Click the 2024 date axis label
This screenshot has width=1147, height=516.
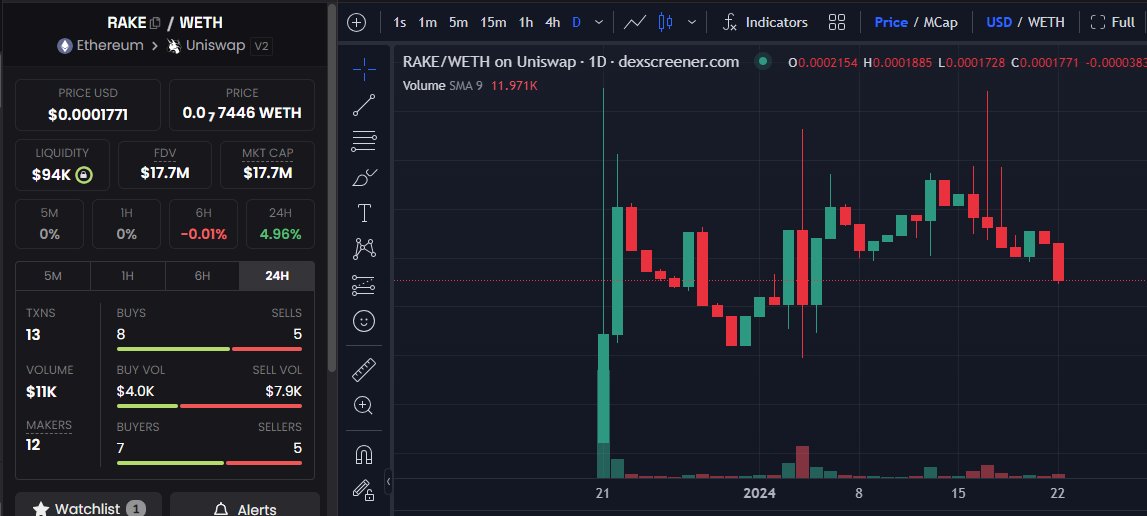[x=759, y=493]
